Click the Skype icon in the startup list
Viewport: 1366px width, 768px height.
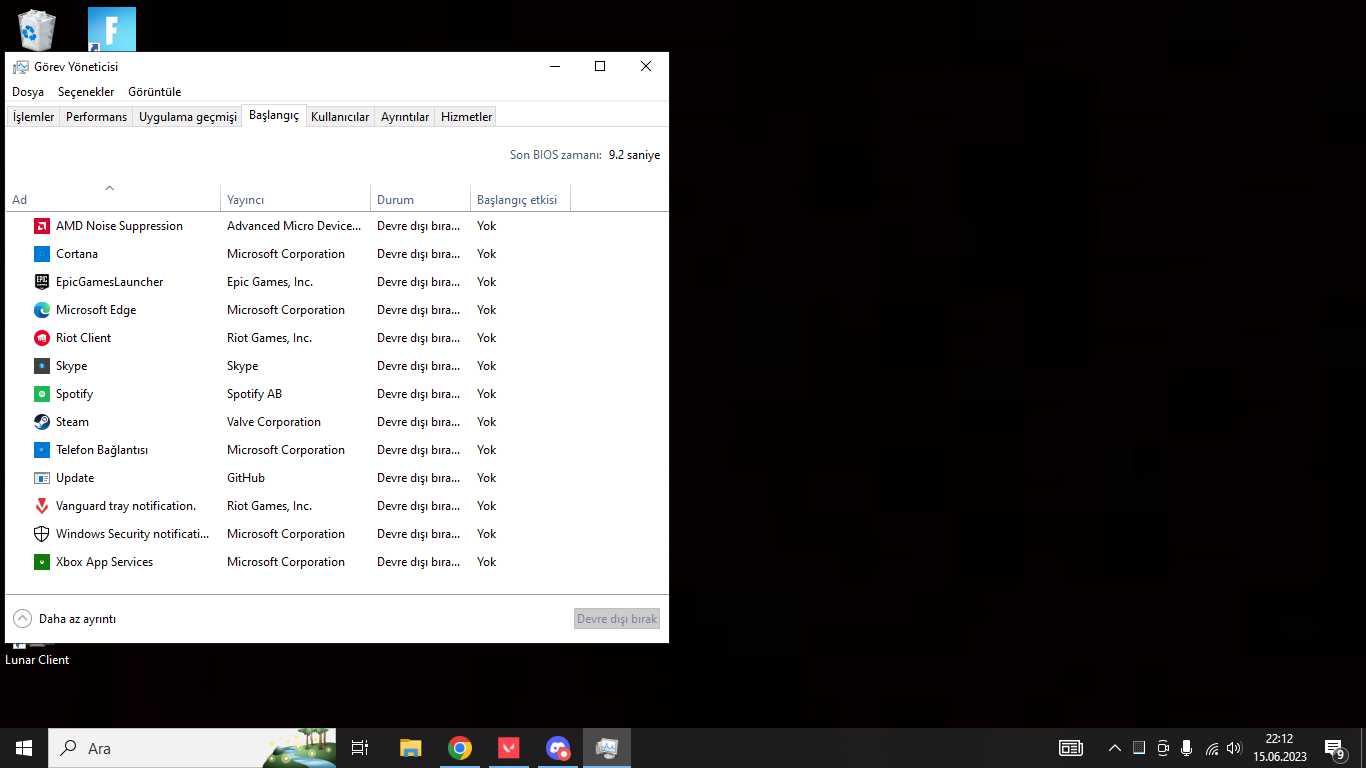coord(42,366)
